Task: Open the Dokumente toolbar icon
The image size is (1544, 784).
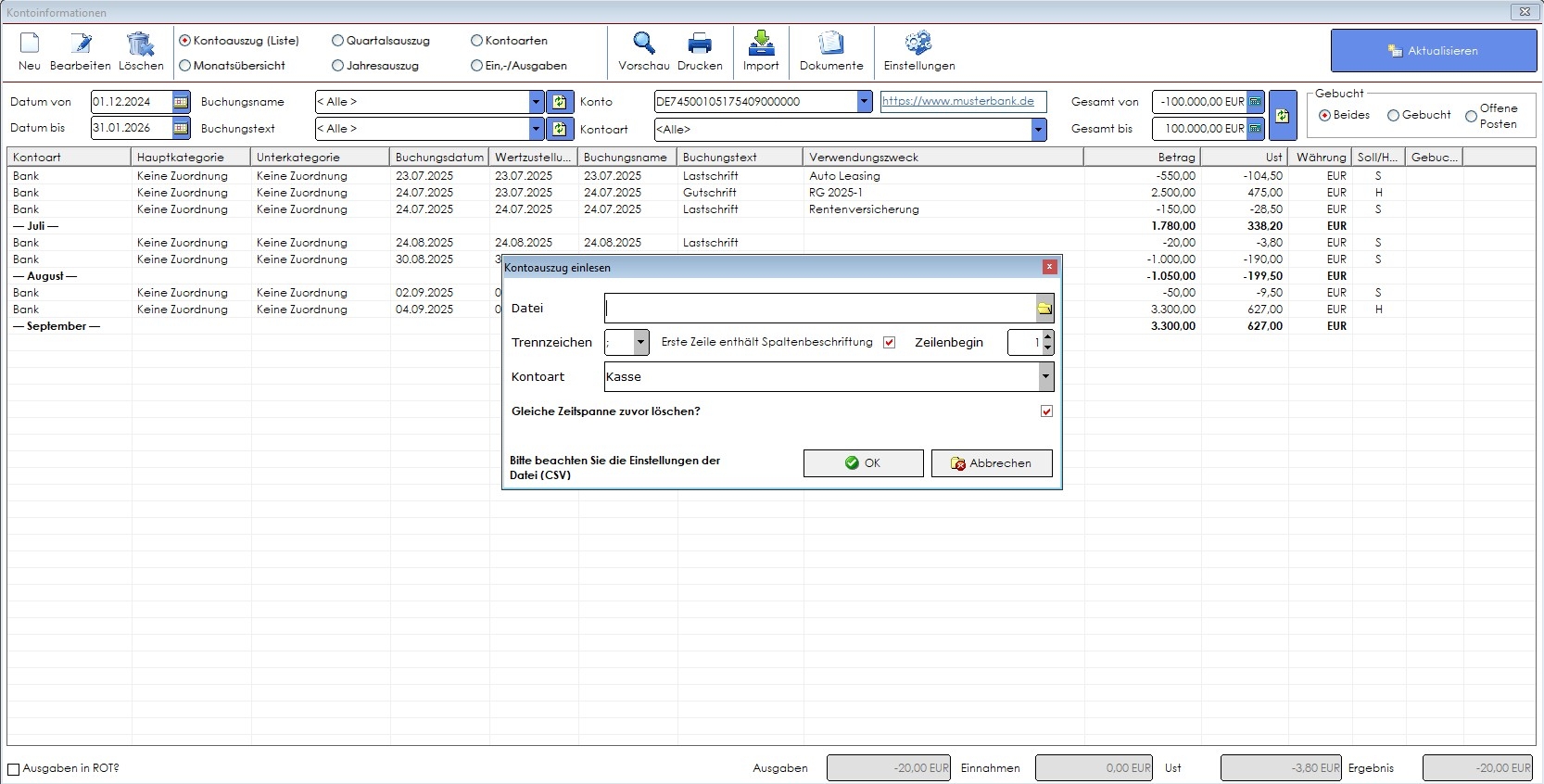Action: coord(831,44)
